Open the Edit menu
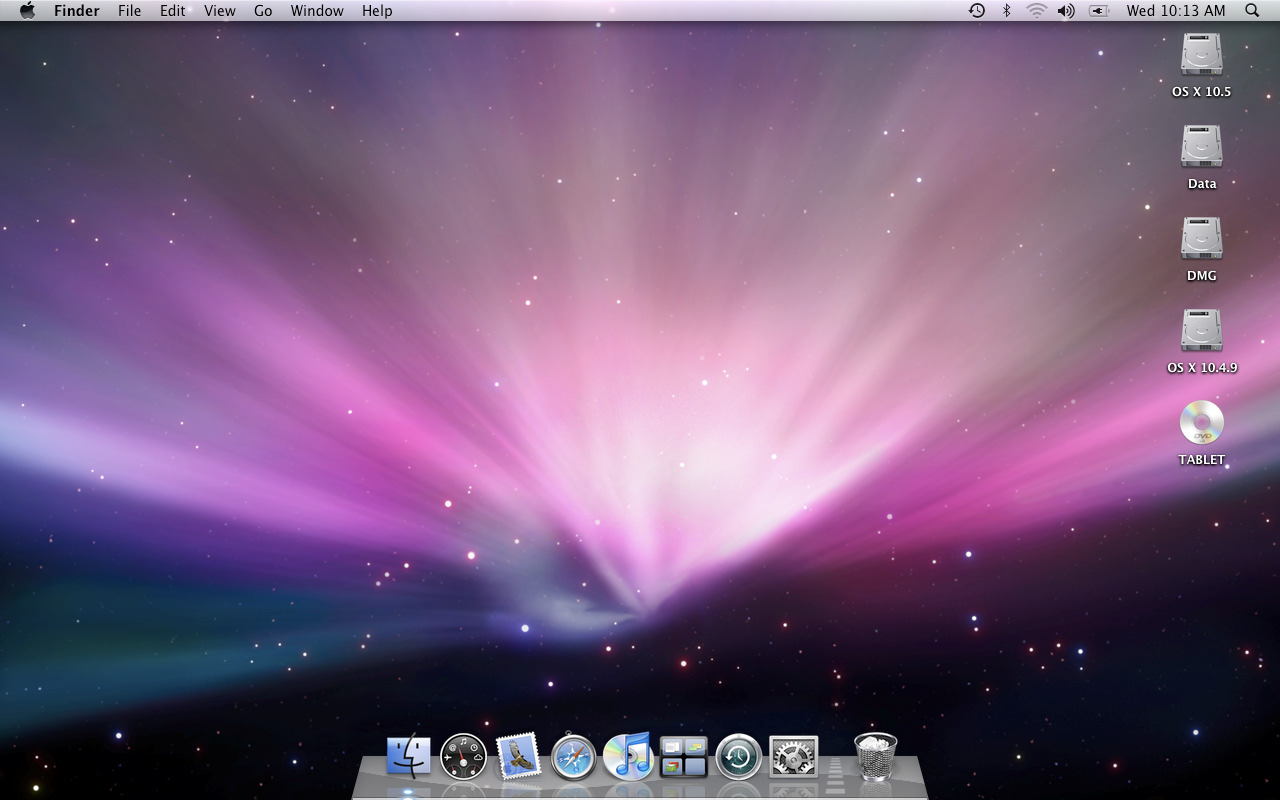The width and height of the screenshot is (1280, 800). click(172, 10)
